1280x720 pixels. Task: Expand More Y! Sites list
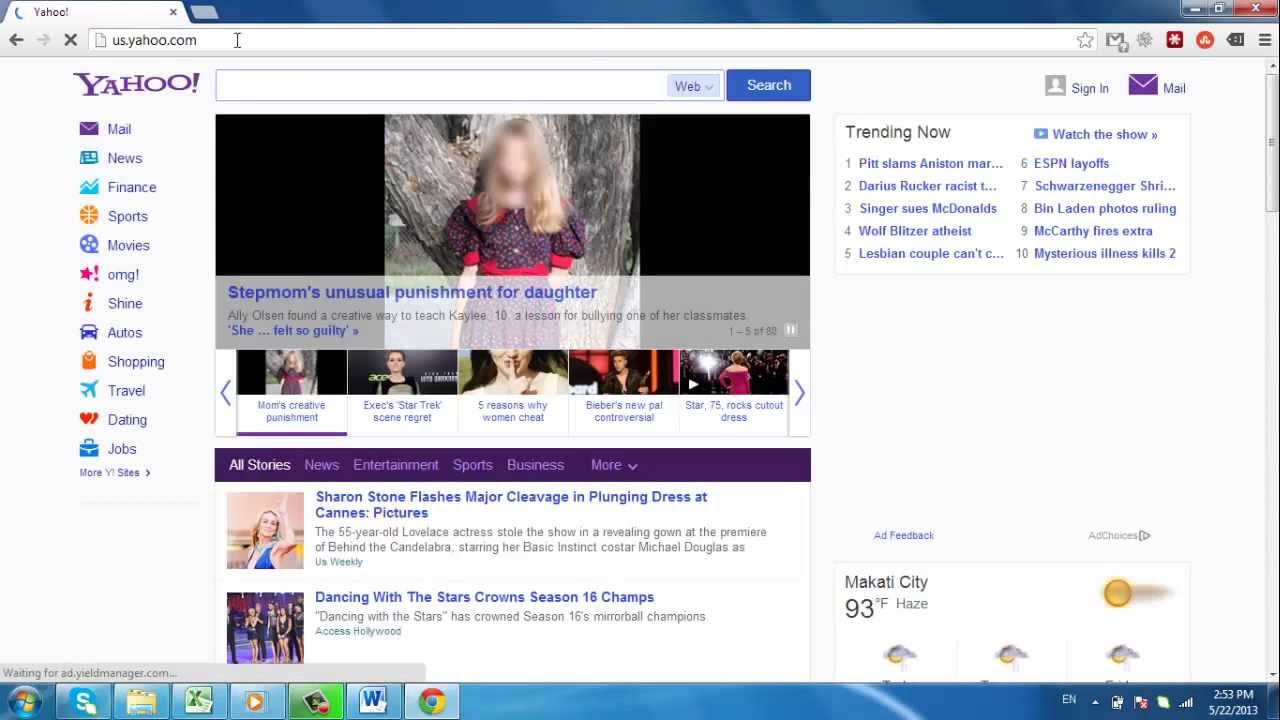point(115,473)
